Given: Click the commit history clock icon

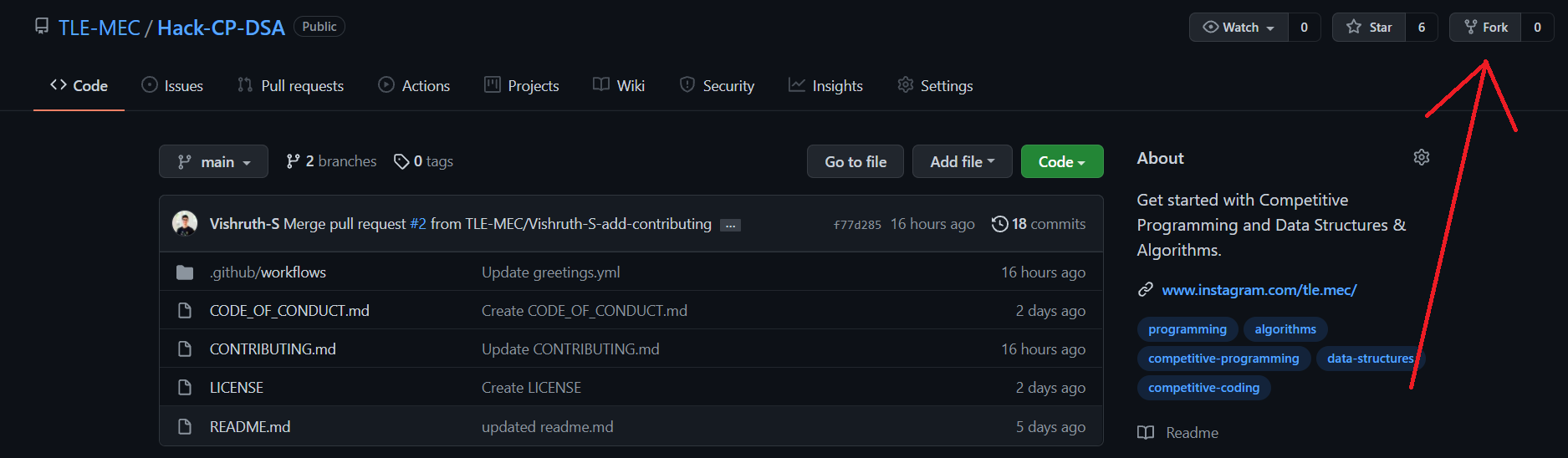Looking at the screenshot, I should [999, 224].
